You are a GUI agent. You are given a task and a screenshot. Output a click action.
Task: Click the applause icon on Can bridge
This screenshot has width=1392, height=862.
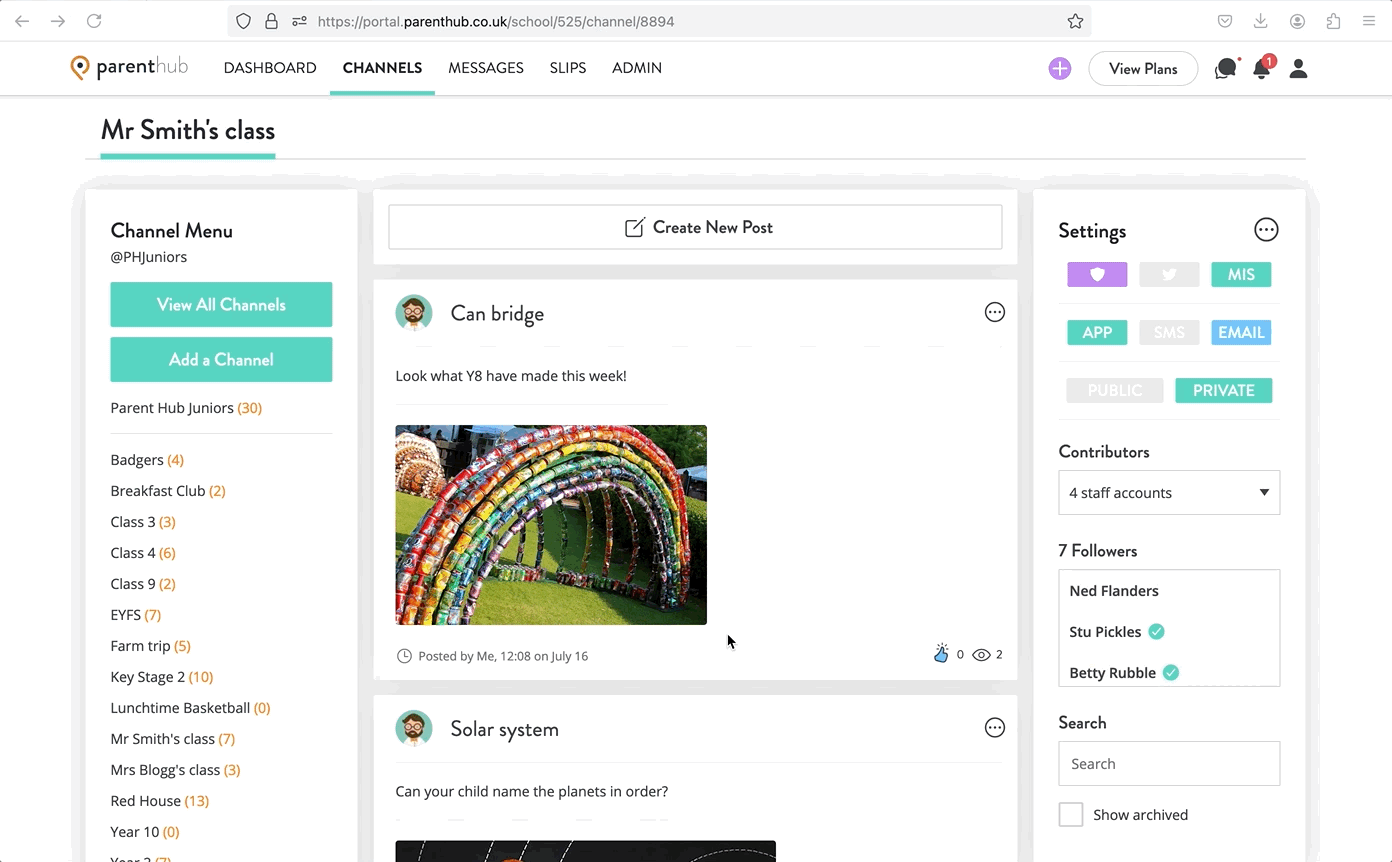click(941, 654)
